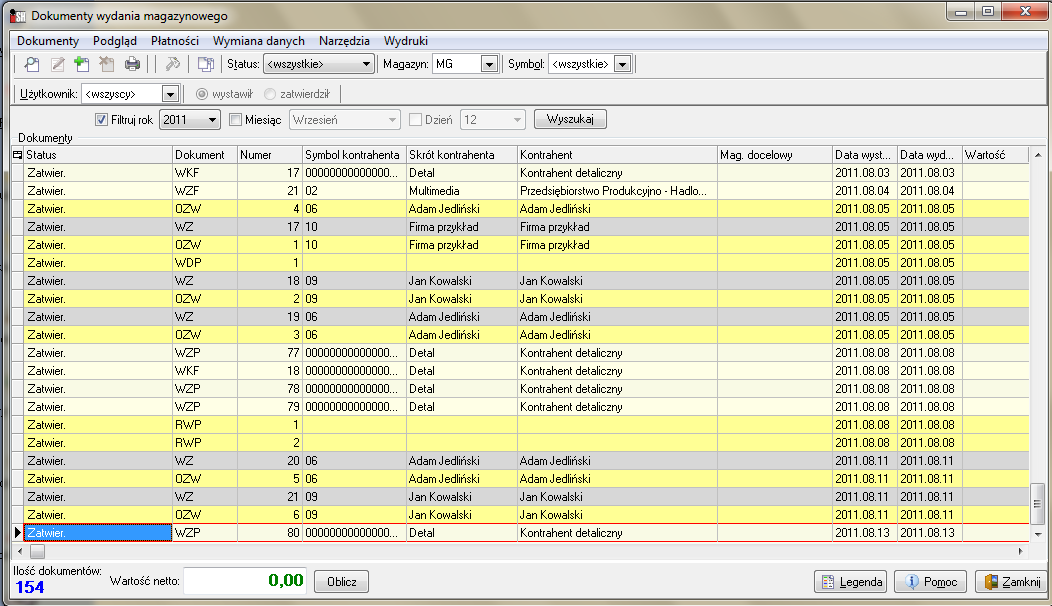The height and width of the screenshot is (606, 1052).
Task: Click the Zamknij button
Action: (1011, 582)
